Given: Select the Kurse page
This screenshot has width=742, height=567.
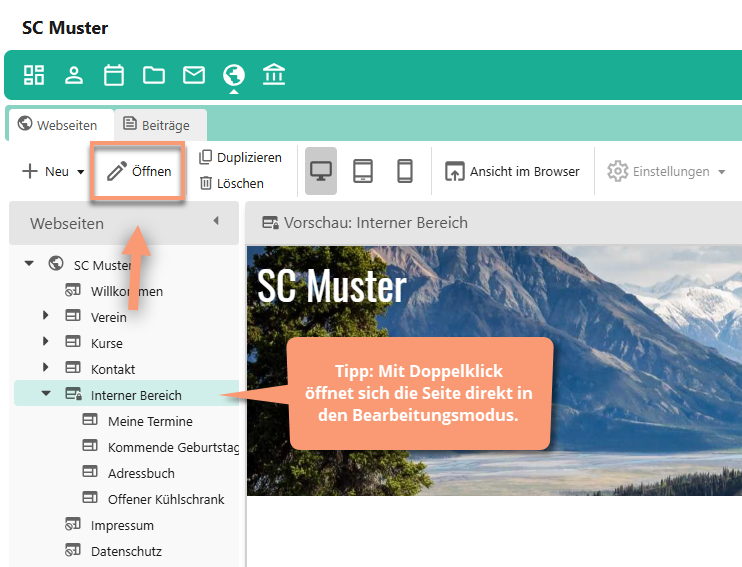Looking at the screenshot, I should tap(107, 343).
